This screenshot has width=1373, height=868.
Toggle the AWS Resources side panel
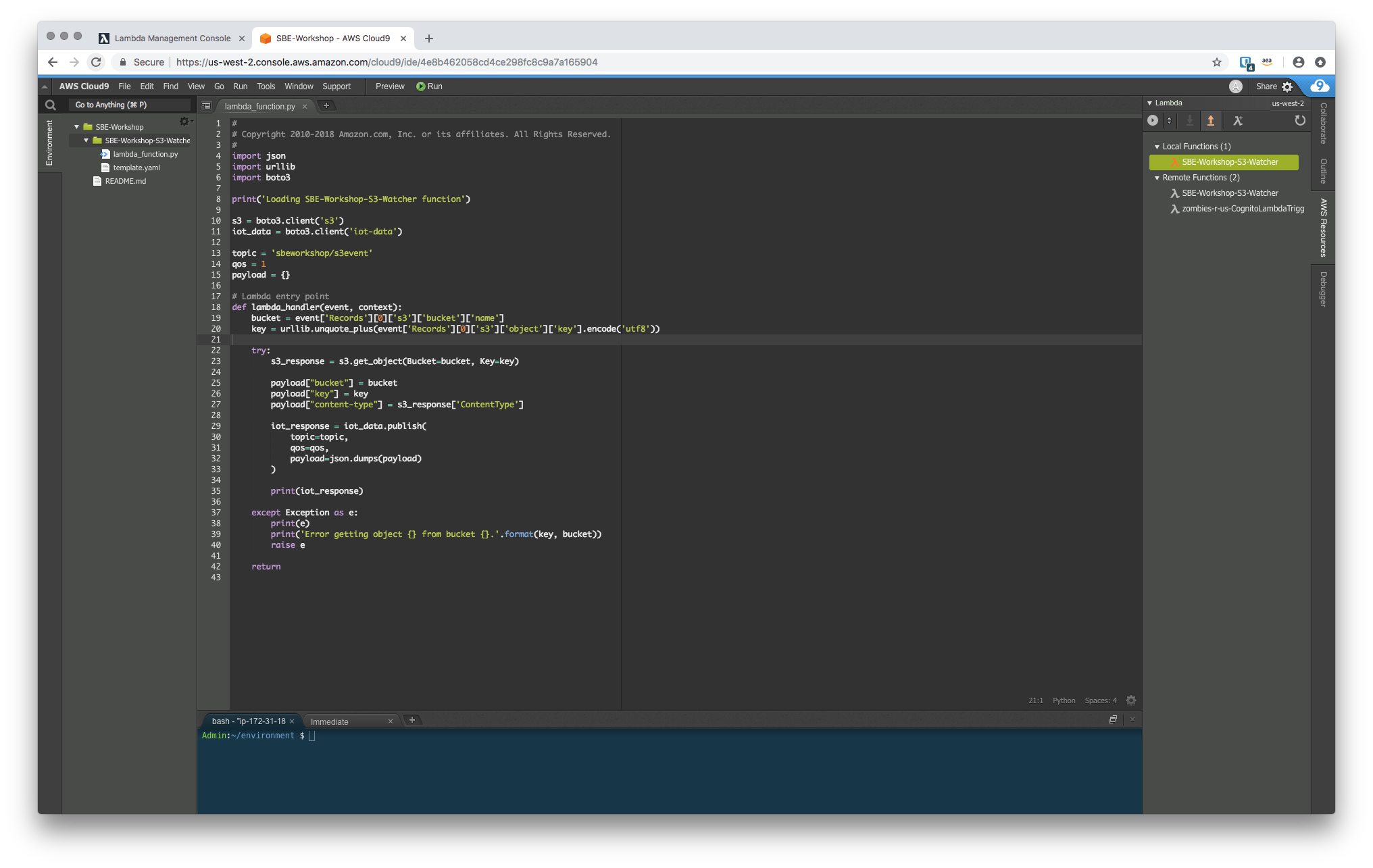click(x=1323, y=228)
